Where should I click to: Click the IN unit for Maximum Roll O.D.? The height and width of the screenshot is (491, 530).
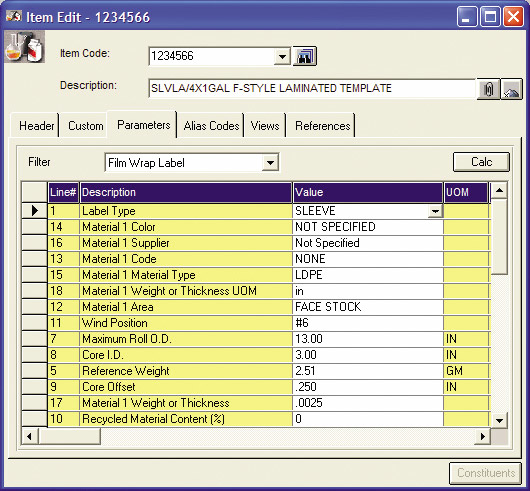[x=466, y=339]
